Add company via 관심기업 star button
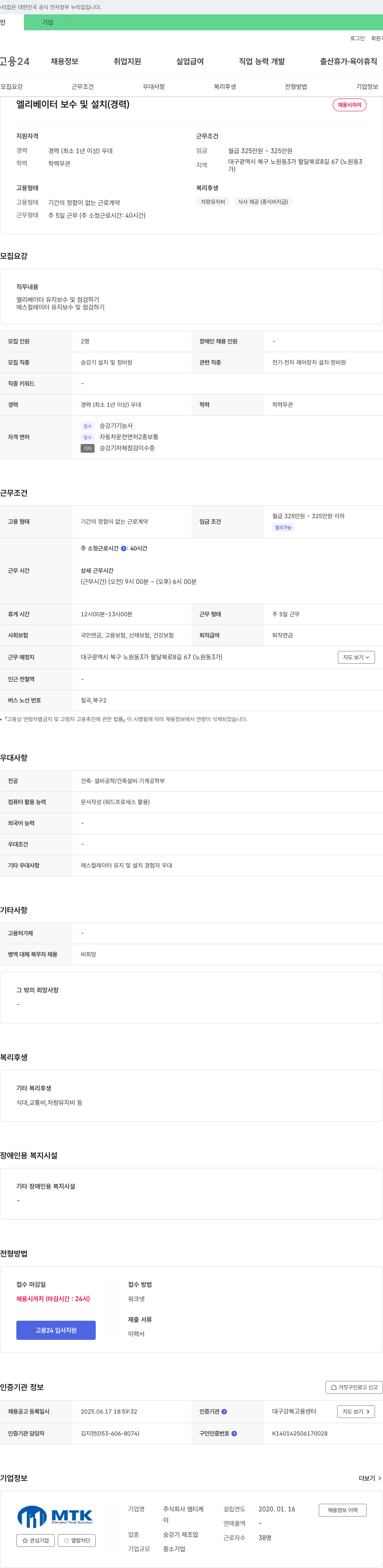The image size is (383, 1568). pyautogui.click(x=36, y=1540)
